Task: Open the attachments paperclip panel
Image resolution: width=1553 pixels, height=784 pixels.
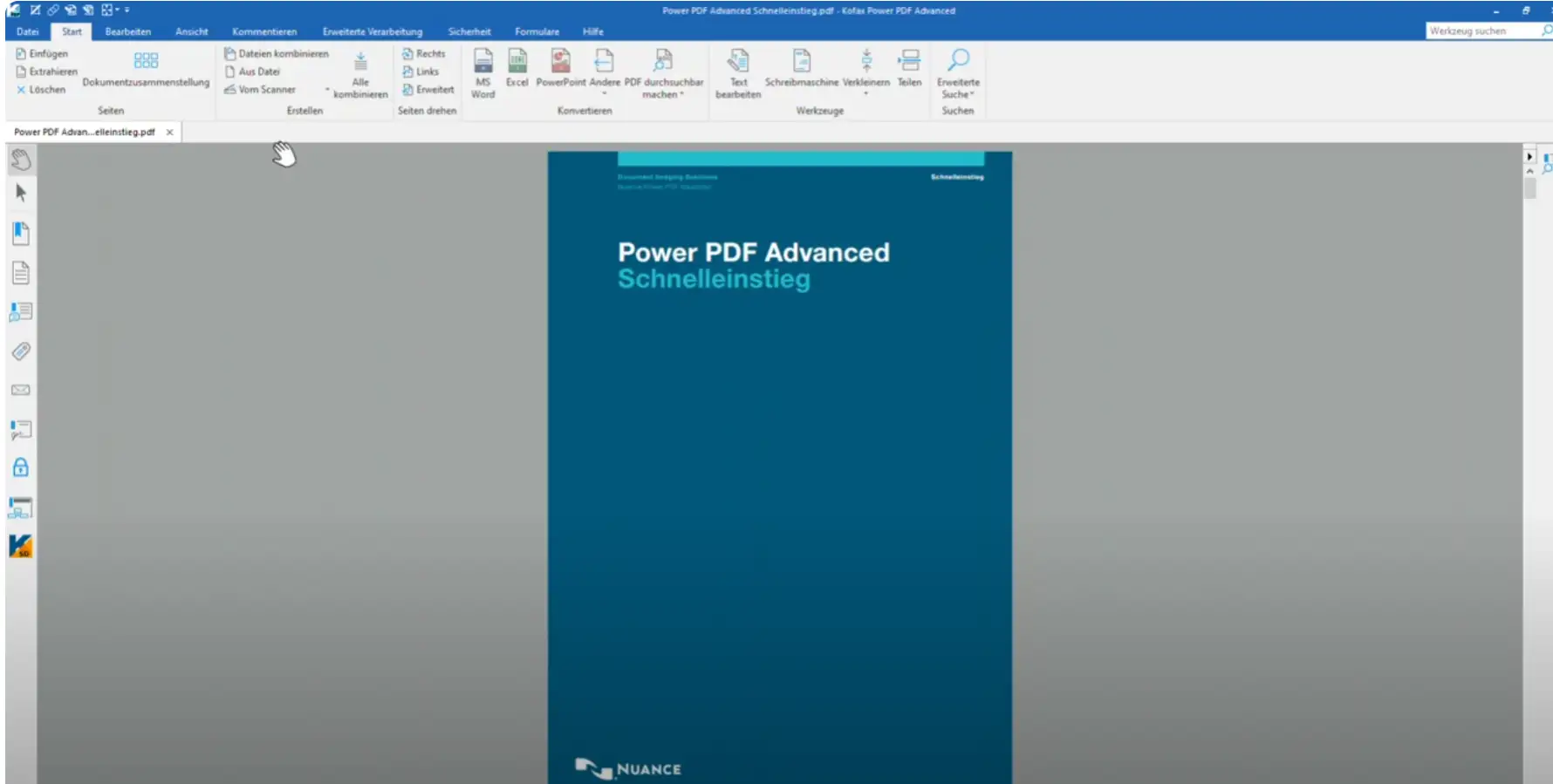Action: (x=21, y=351)
